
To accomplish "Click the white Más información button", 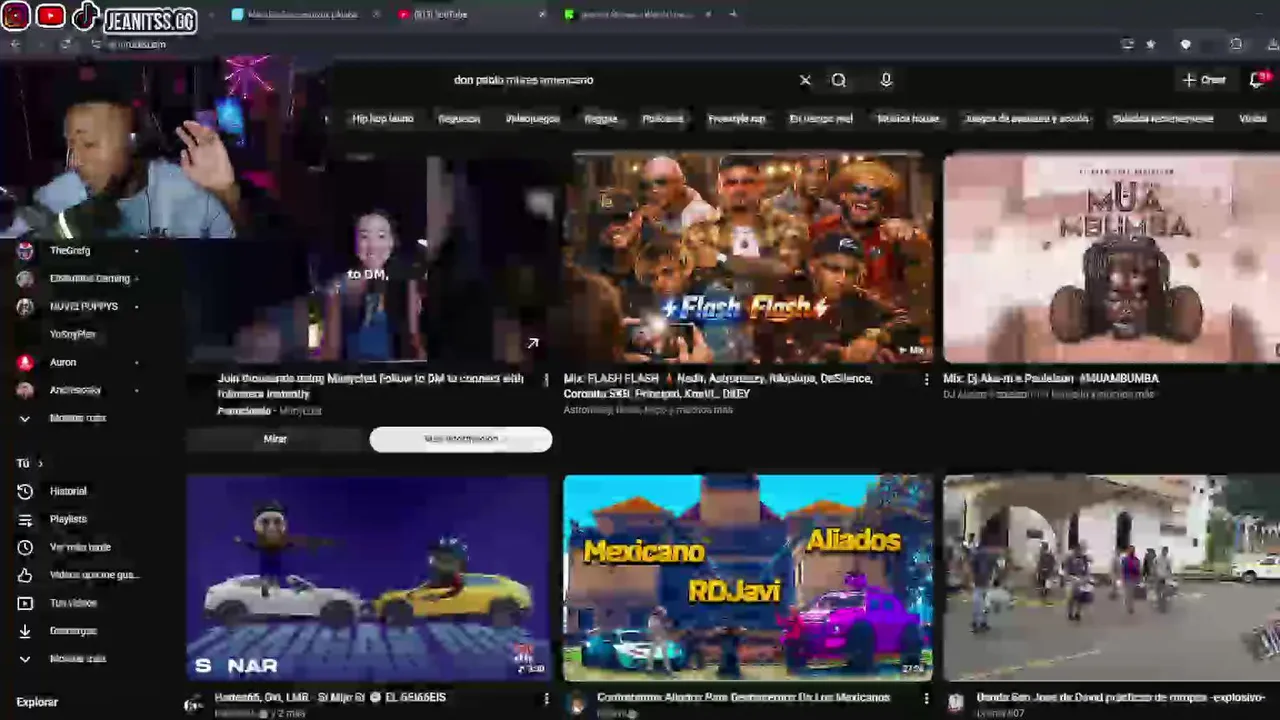I will (460, 439).
